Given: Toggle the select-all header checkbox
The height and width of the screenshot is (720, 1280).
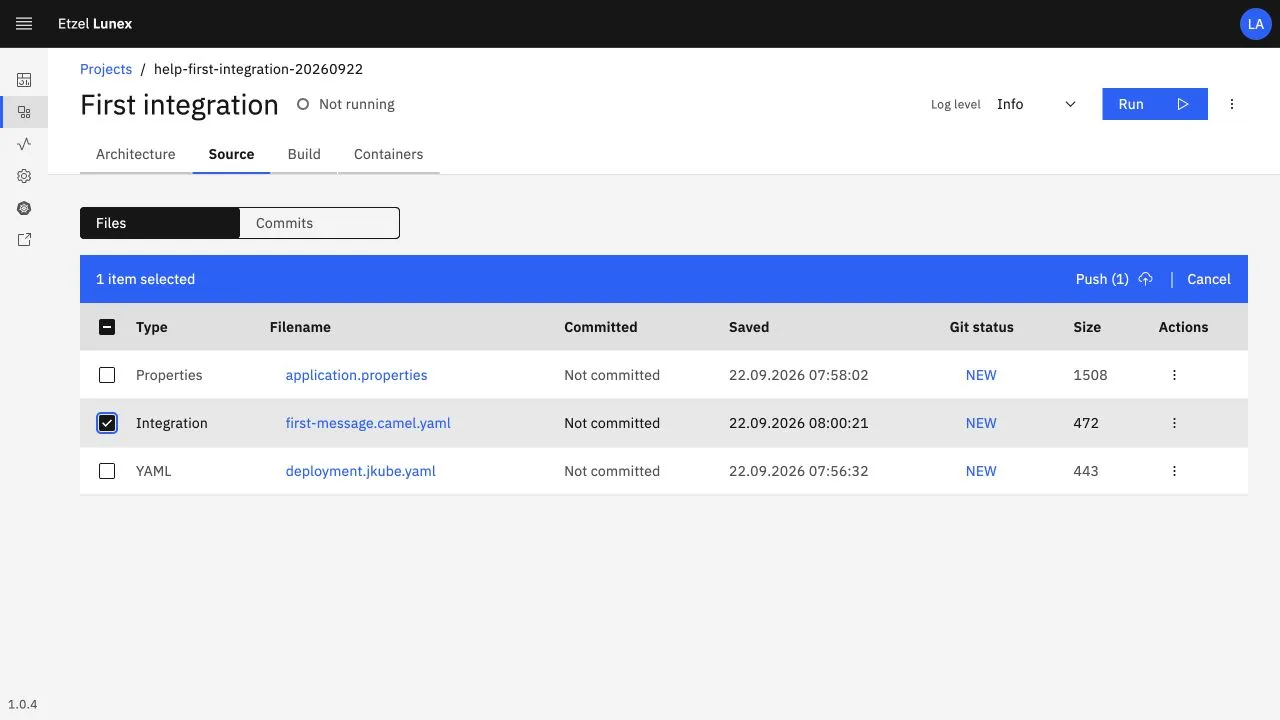Looking at the screenshot, I should 107,327.
